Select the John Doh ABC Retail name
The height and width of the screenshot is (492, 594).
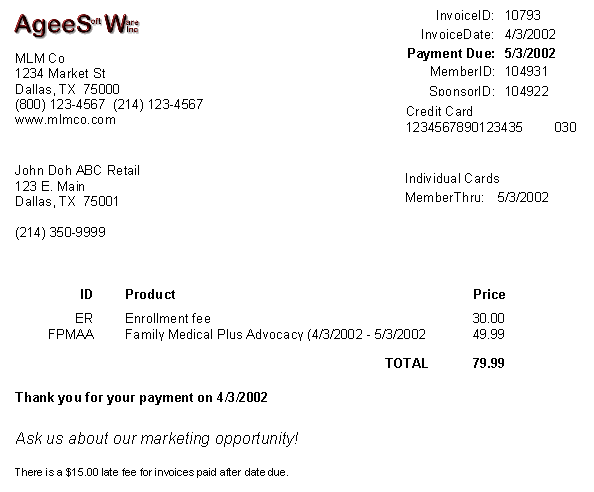(x=77, y=170)
